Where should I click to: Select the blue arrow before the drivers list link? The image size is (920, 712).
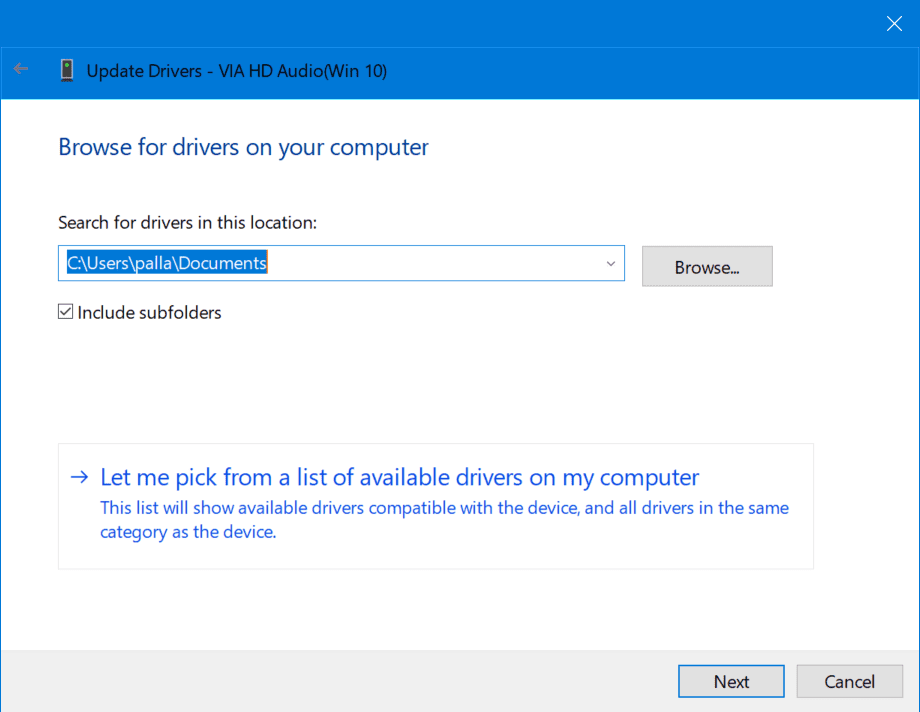[79, 477]
